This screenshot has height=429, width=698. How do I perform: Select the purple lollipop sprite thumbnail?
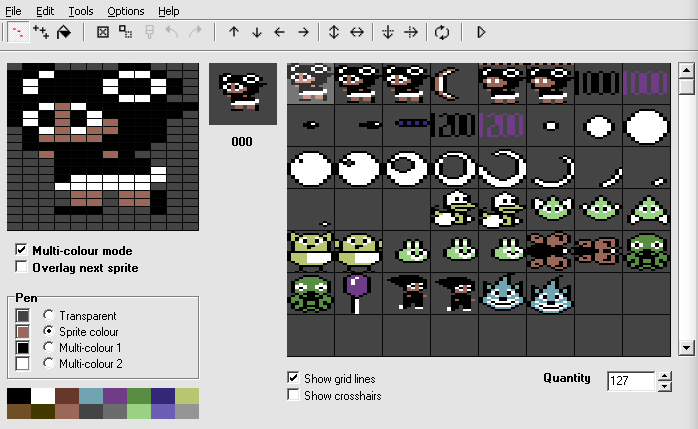[x=358, y=294]
